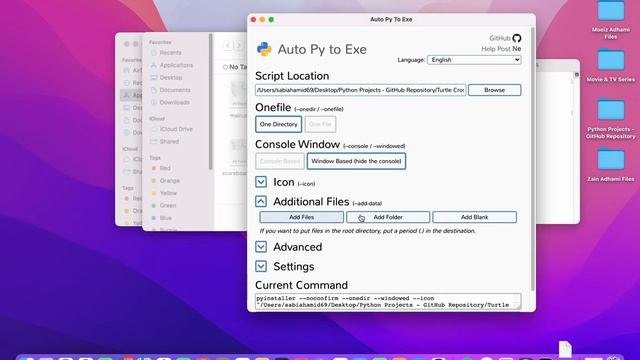Expand the Settings section

click(x=261, y=267)
